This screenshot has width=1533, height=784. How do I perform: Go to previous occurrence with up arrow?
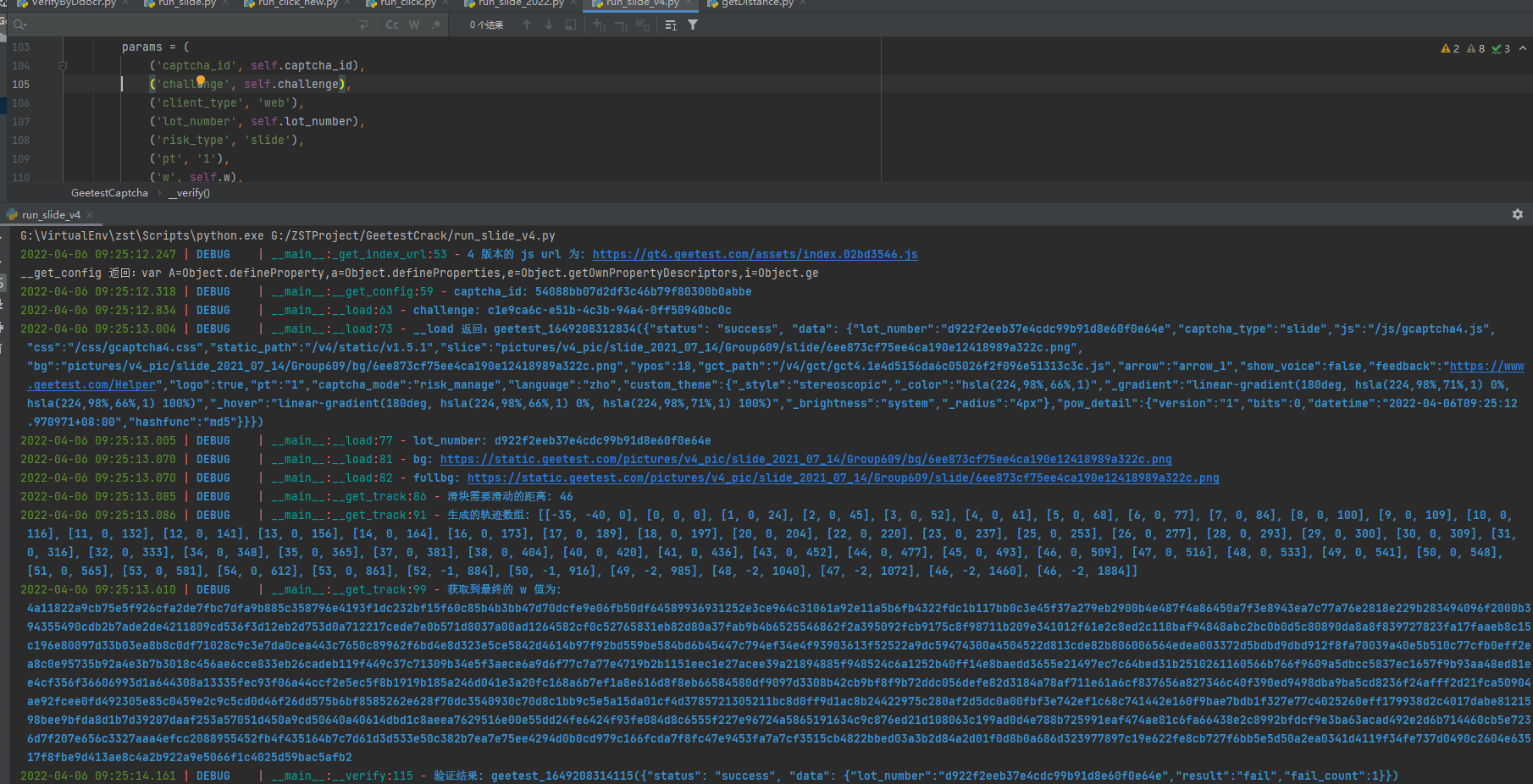click(x=527, y=25)
